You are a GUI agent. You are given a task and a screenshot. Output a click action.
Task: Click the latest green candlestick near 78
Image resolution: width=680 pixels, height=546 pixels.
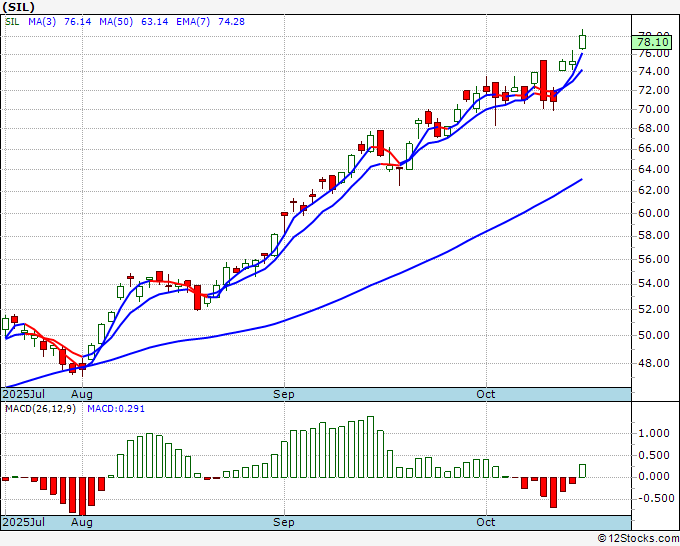coord(582,42)
